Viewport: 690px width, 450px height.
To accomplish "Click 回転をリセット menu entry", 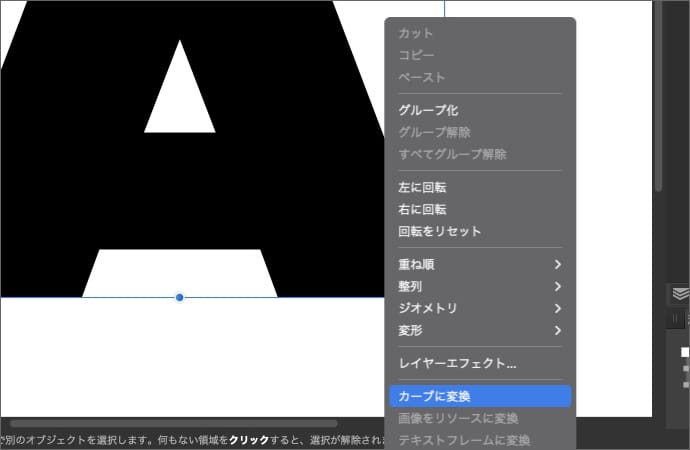I will (x=440, y=231).
